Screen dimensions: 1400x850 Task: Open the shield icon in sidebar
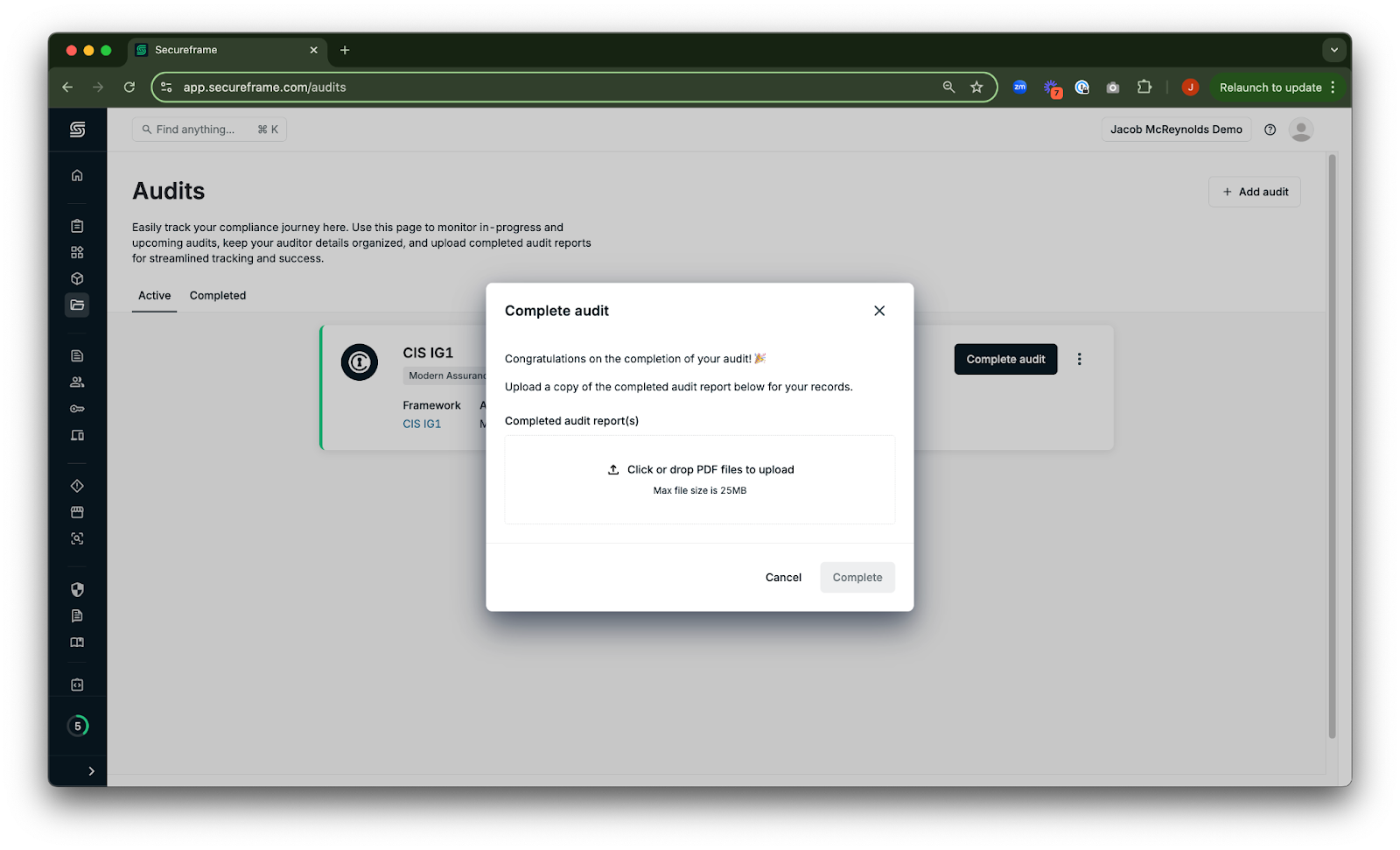pyautogui.click(x=77, y=589)
